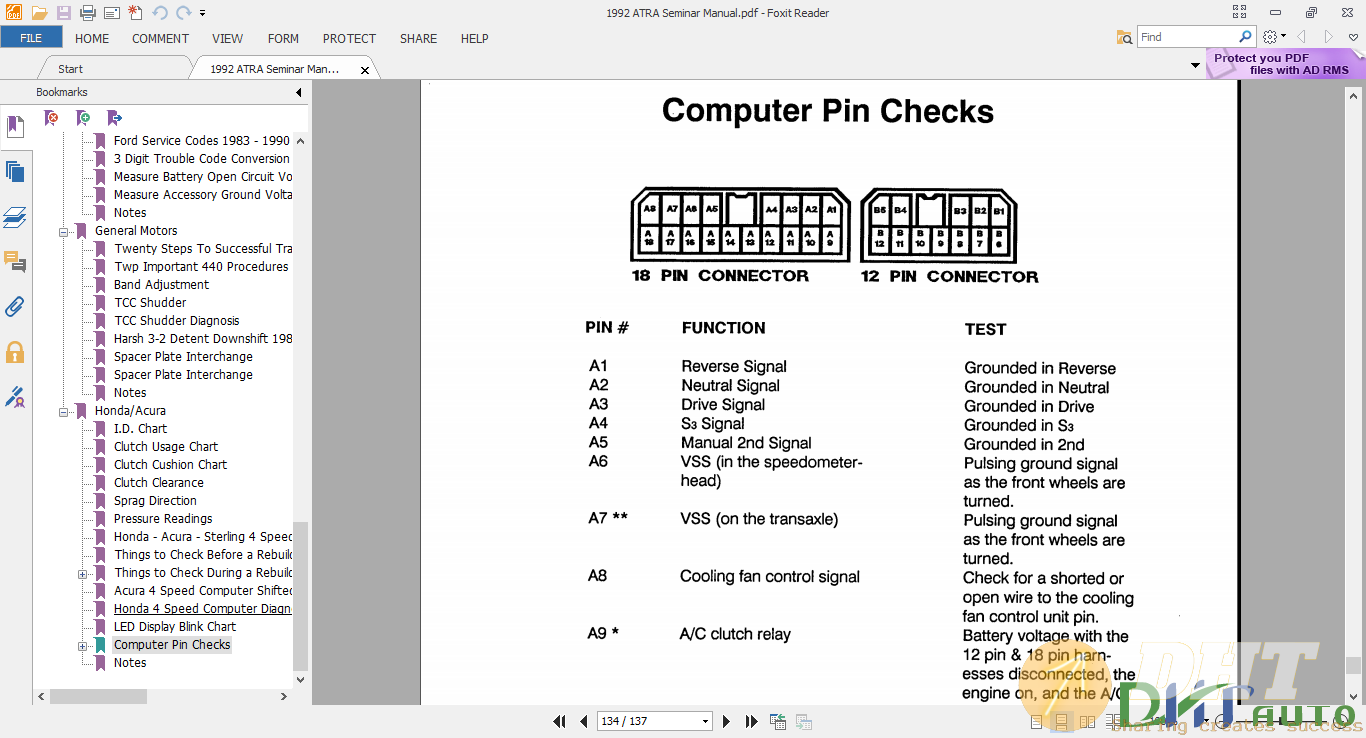
Task: Open the Sprag Direction bookmark
Action: (155, 501)
